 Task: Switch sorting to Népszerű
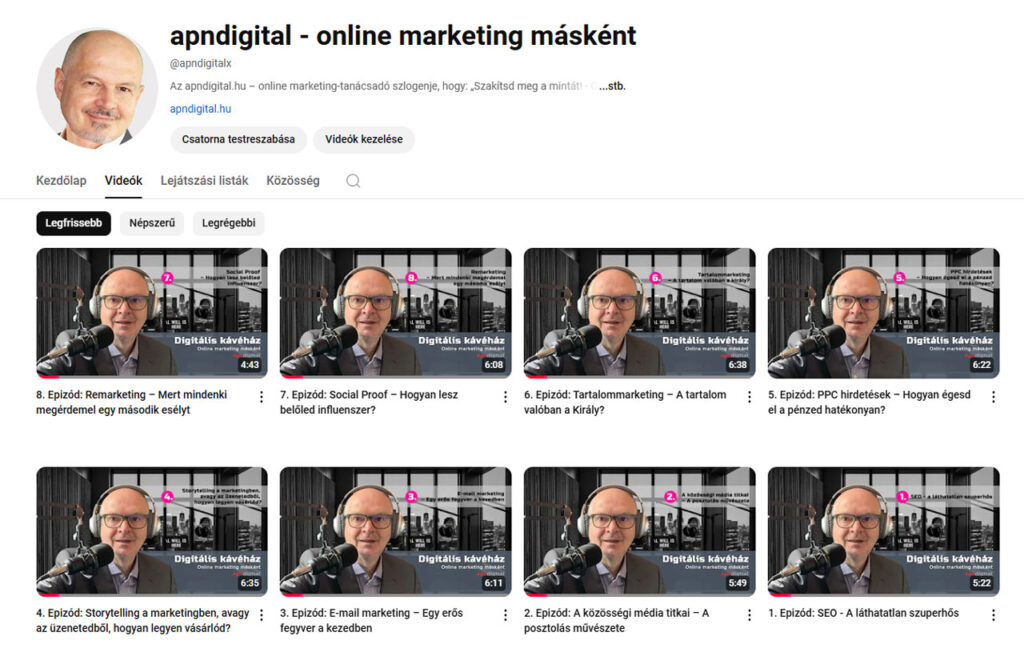tap(151, 223)
